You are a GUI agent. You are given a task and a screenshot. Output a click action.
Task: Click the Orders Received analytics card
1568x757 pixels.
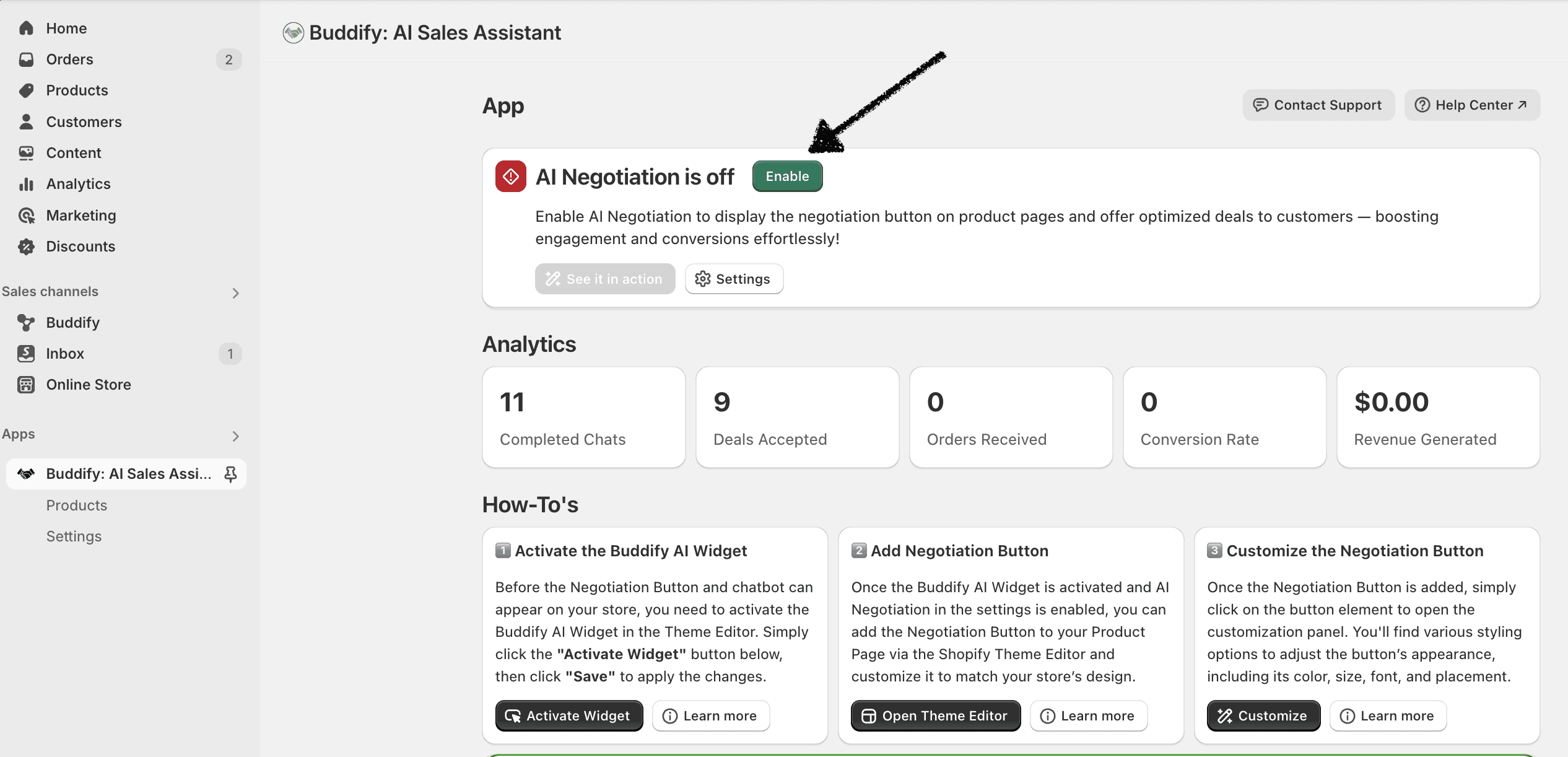pyautogui.click(x=1011, y=418)
